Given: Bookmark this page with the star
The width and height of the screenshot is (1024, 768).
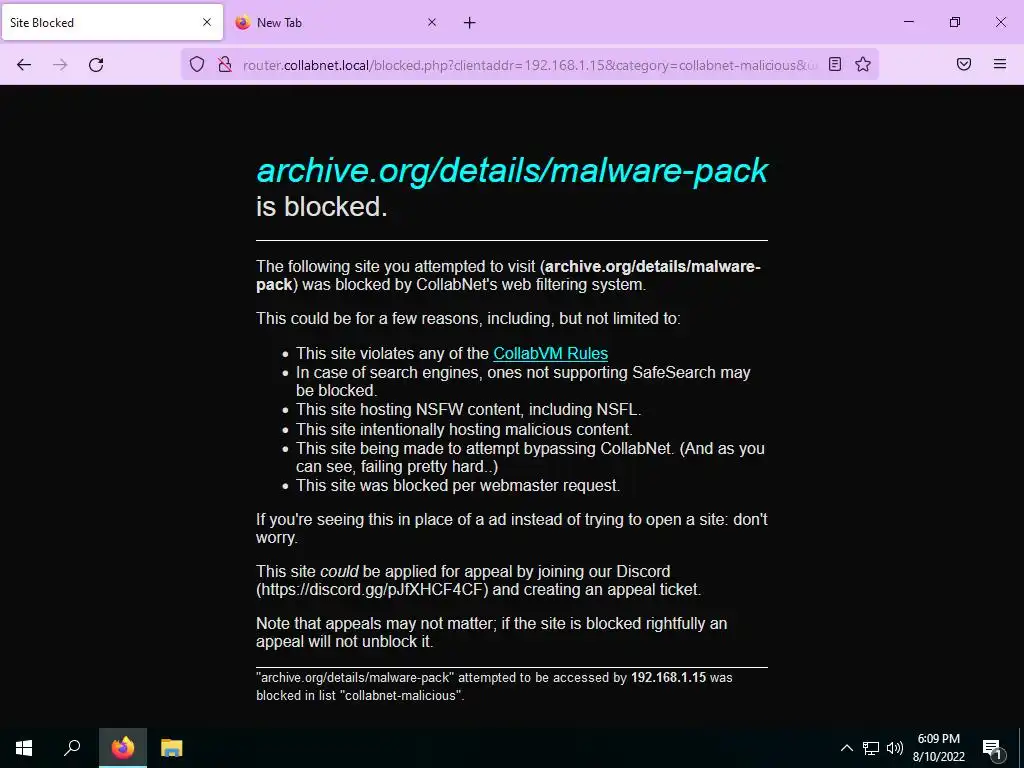Looking at the screenshot, I should [x=863, y=64].
